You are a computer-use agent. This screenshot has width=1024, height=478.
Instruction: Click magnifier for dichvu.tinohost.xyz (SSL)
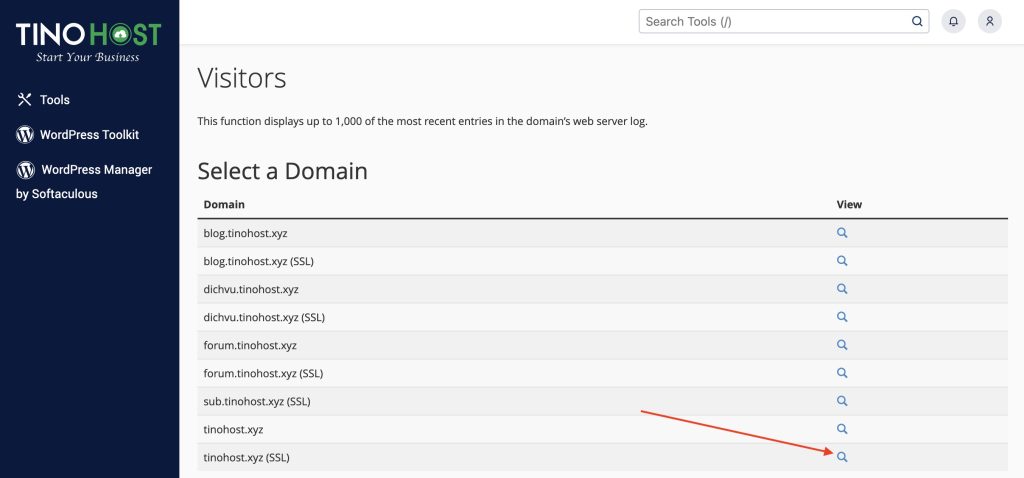(842, 317)
